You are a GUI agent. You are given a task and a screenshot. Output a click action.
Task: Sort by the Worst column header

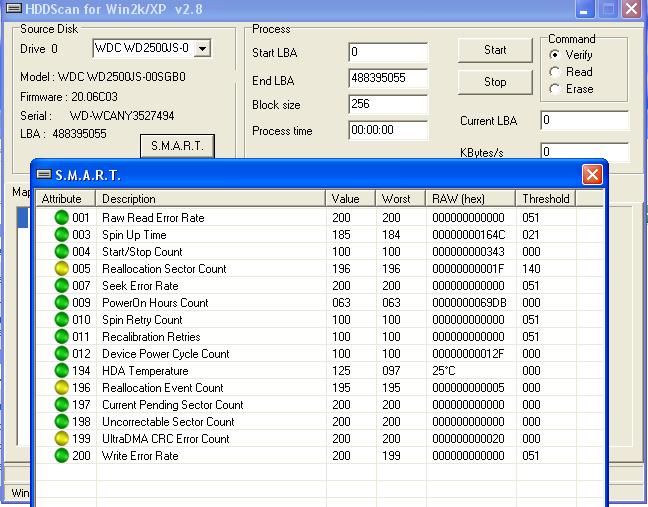(x=400, y=199)
